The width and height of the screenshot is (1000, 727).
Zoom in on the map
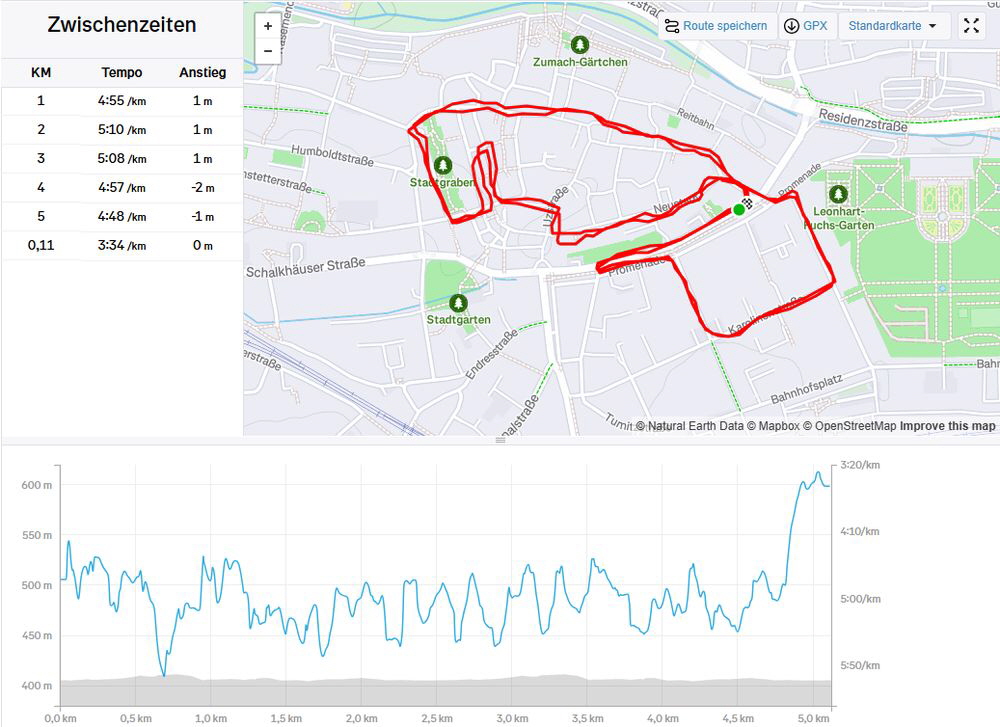[267, 27]
